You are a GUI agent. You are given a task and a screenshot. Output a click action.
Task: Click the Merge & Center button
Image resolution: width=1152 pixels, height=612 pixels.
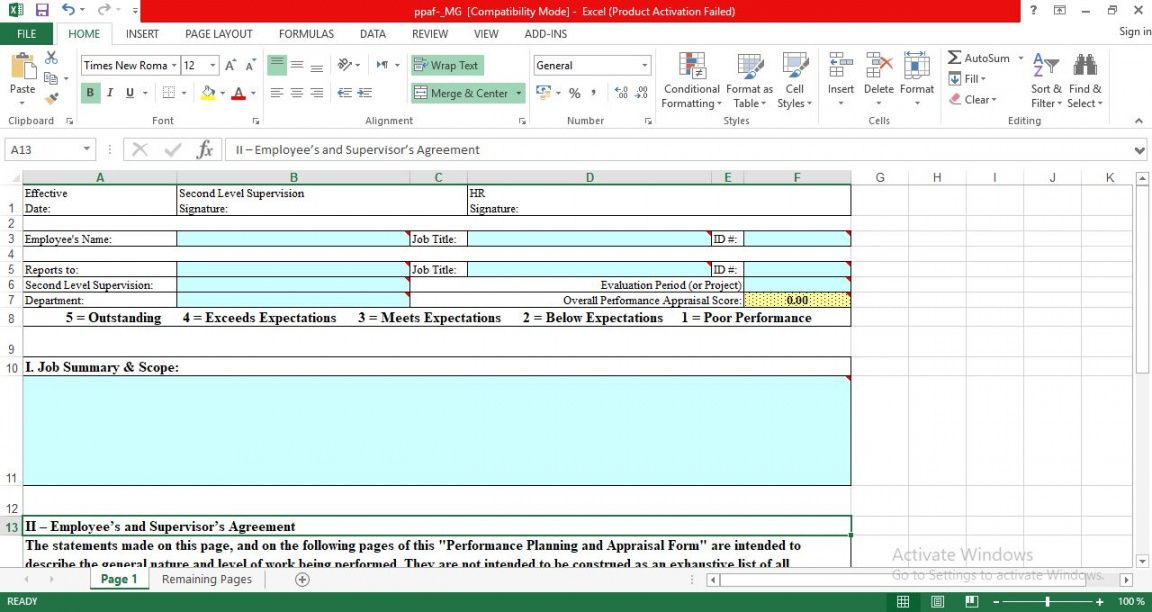[x=461, y=93]
